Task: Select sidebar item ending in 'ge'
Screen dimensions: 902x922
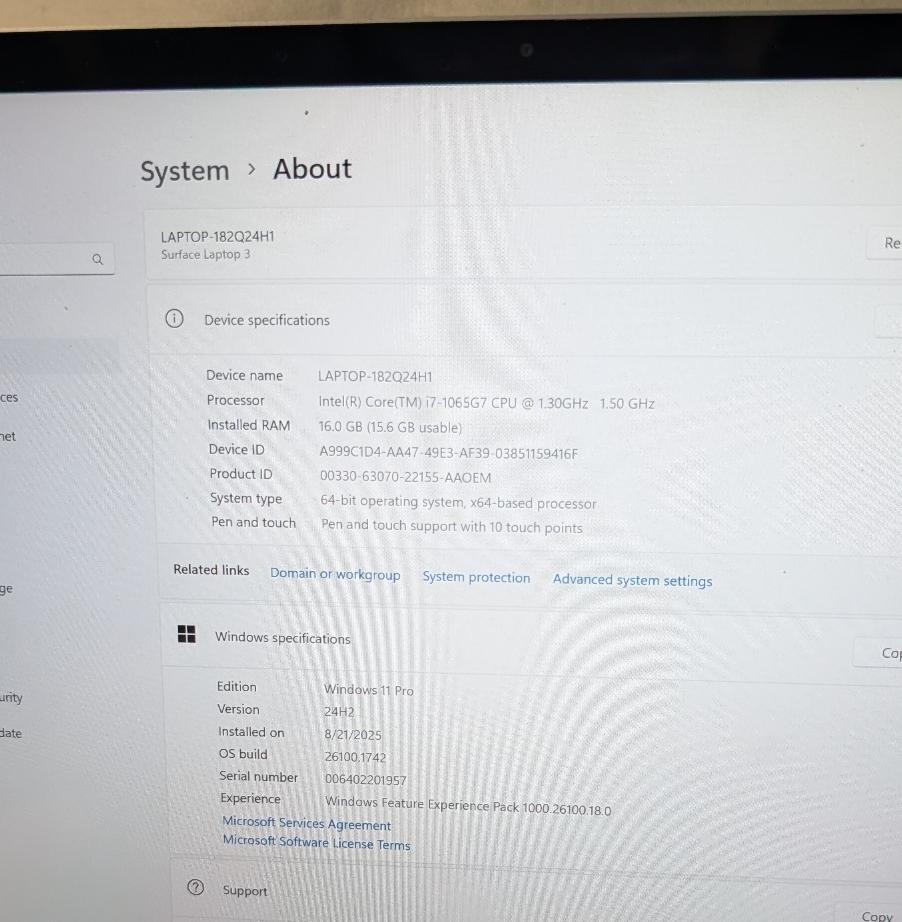Action: pyautogui.click(x=6, y=589)
